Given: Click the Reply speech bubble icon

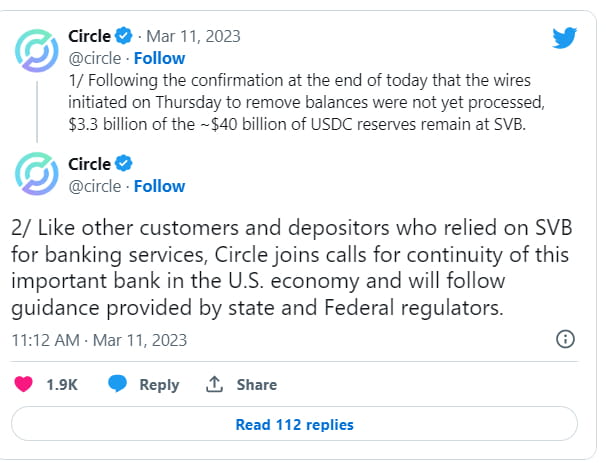Looking at the screenshot, I should [118, 384].
